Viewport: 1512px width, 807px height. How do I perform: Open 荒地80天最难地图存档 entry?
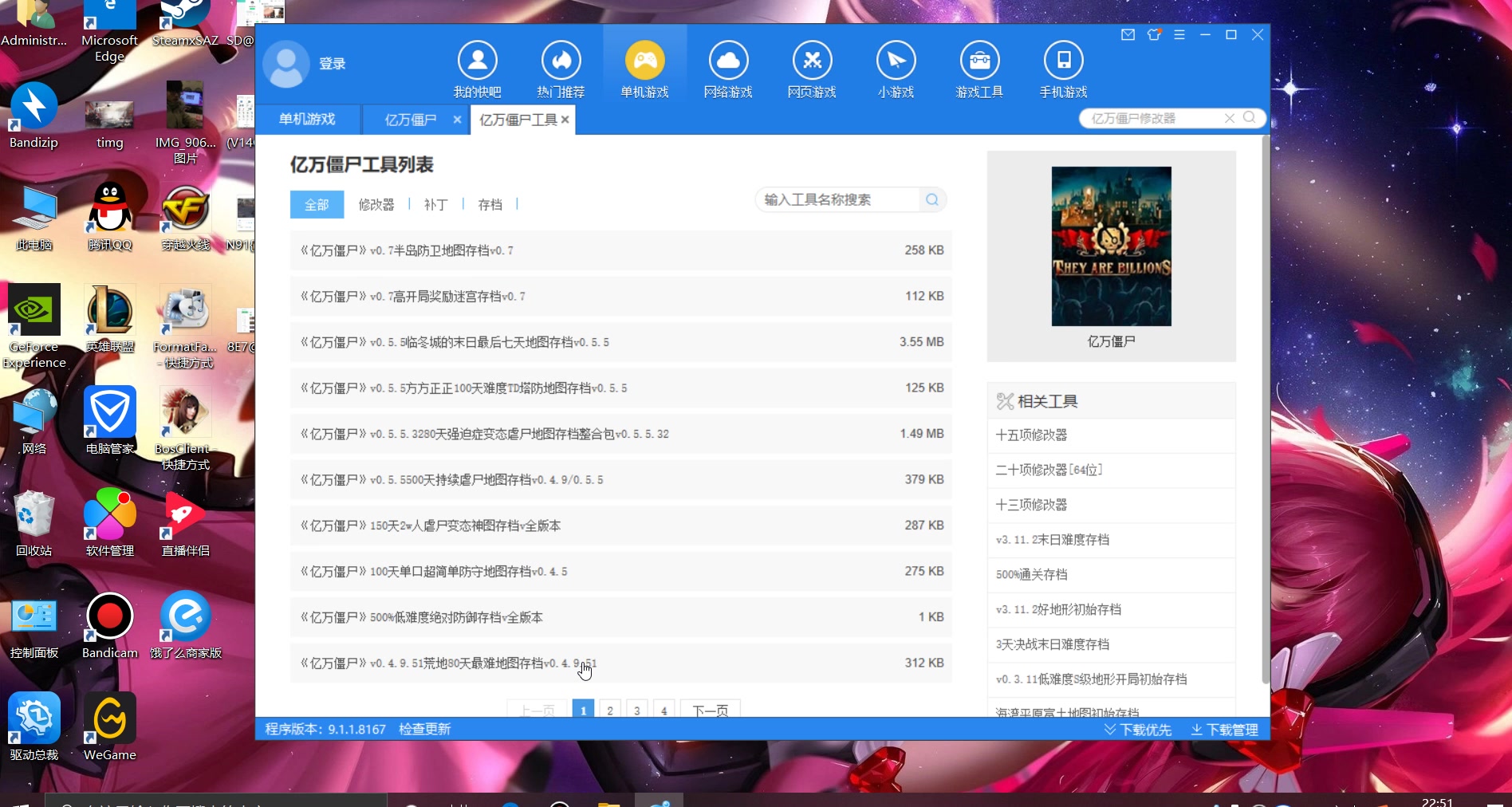[x=620, y=663]
